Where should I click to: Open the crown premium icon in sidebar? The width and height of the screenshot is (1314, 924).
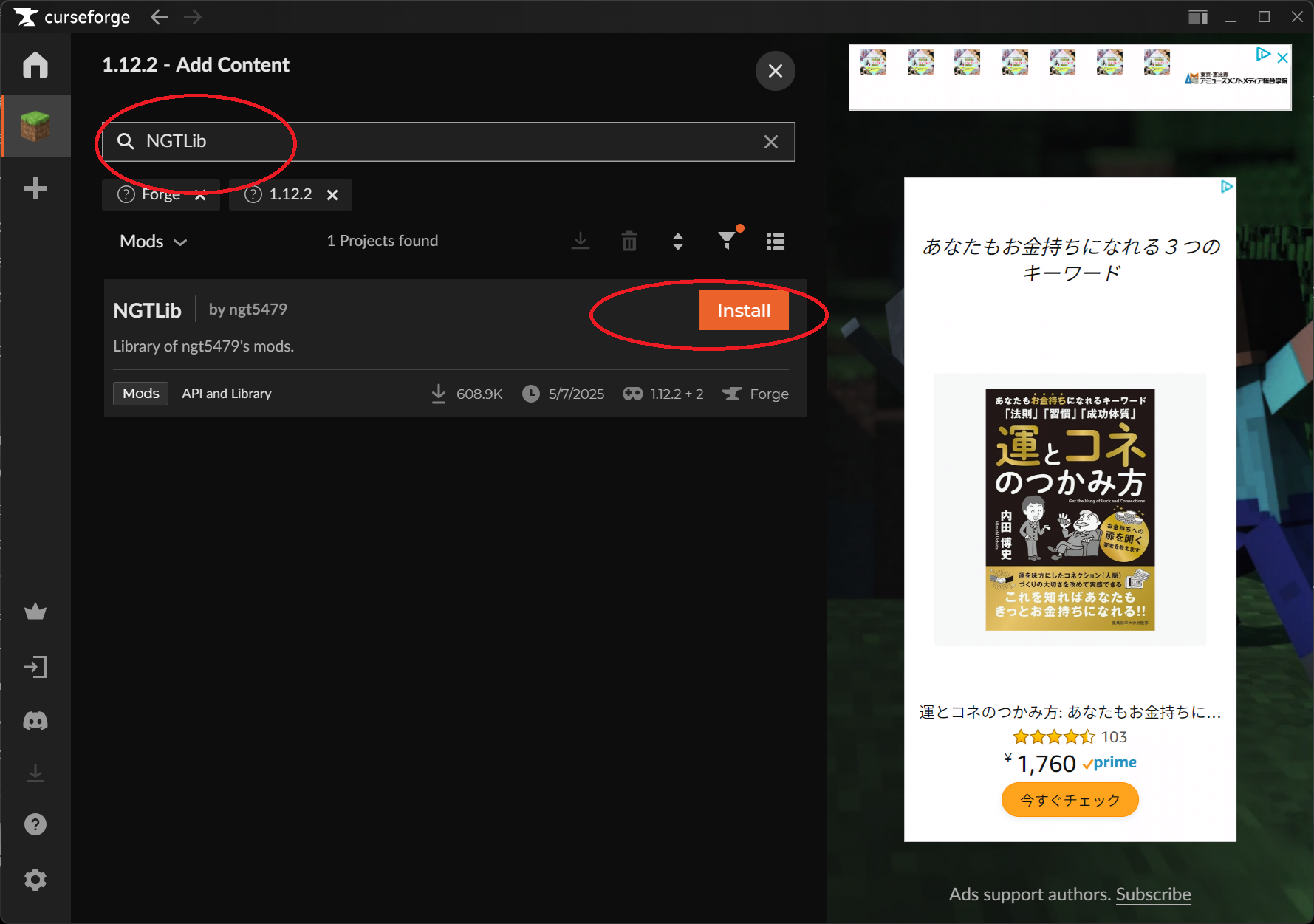tap(35, 612)
